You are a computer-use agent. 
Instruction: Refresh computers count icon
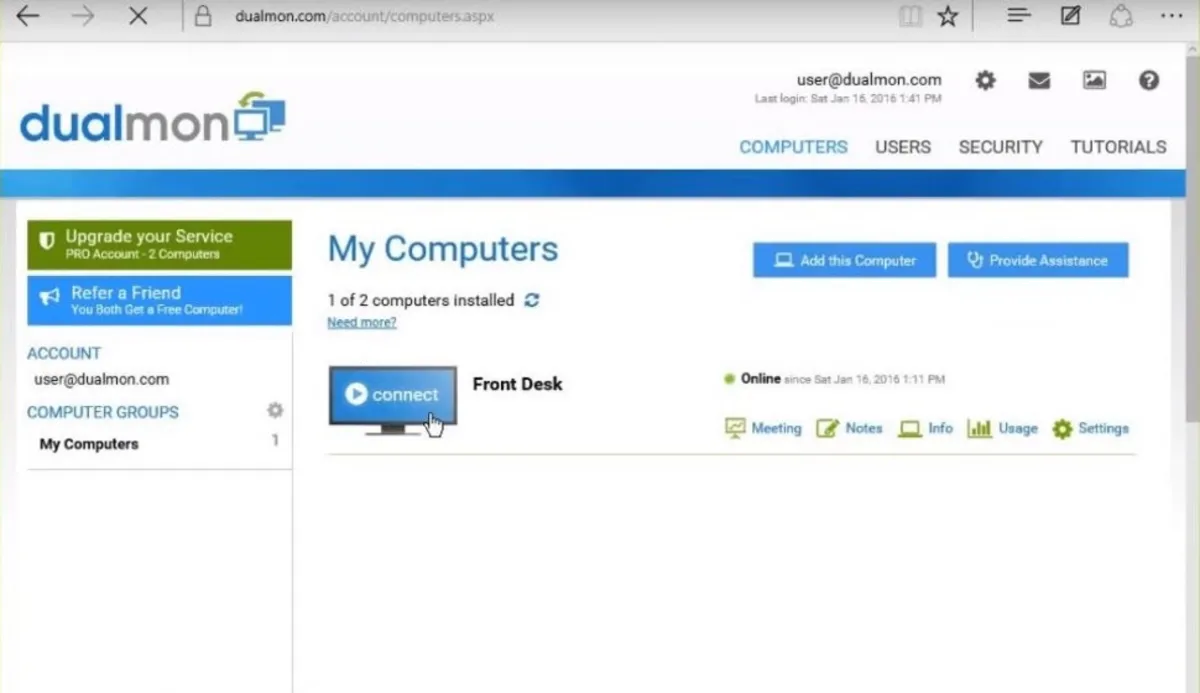click(532, 300)
